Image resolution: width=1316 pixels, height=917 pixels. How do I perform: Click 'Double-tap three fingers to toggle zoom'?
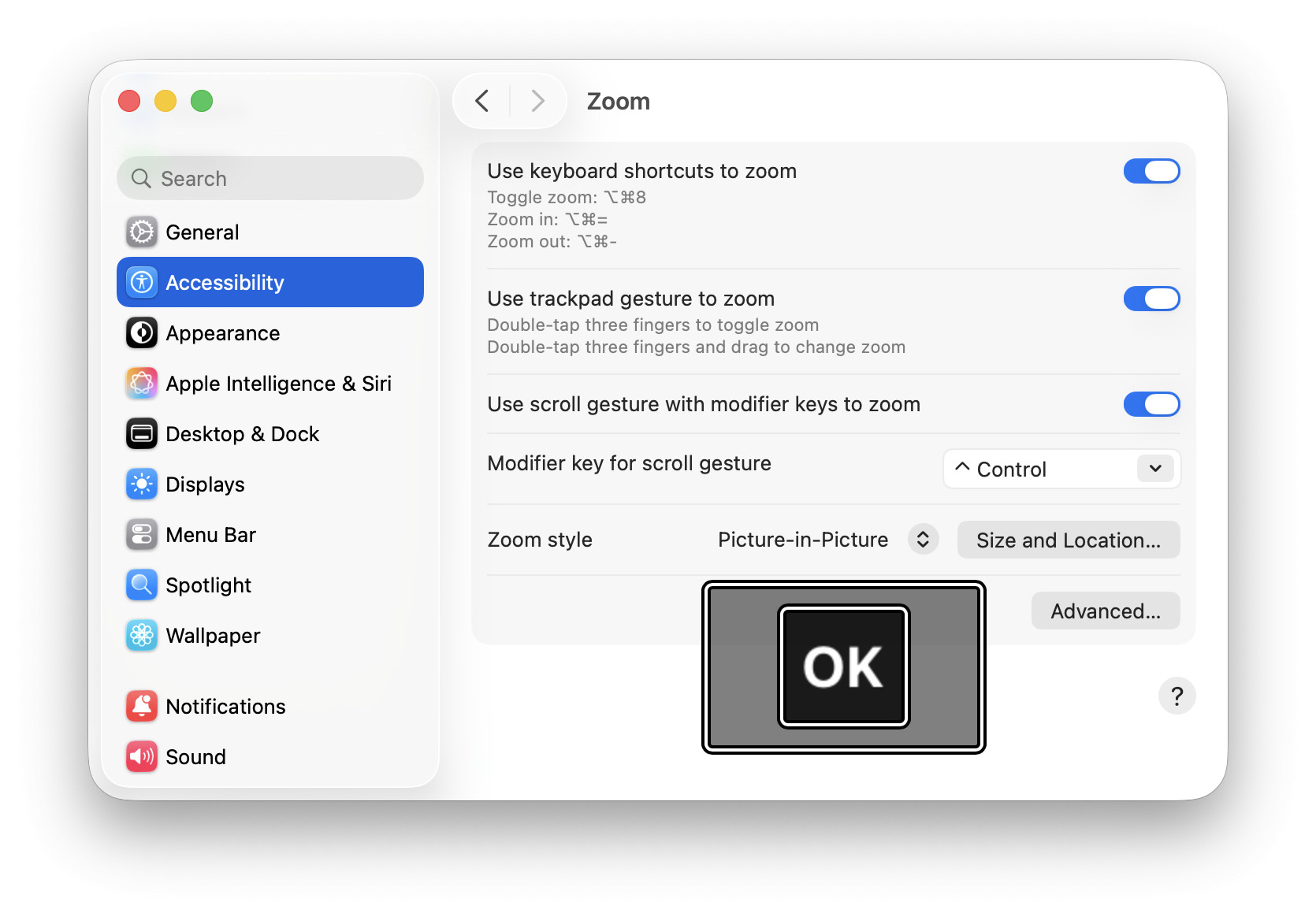coord(653,325)
